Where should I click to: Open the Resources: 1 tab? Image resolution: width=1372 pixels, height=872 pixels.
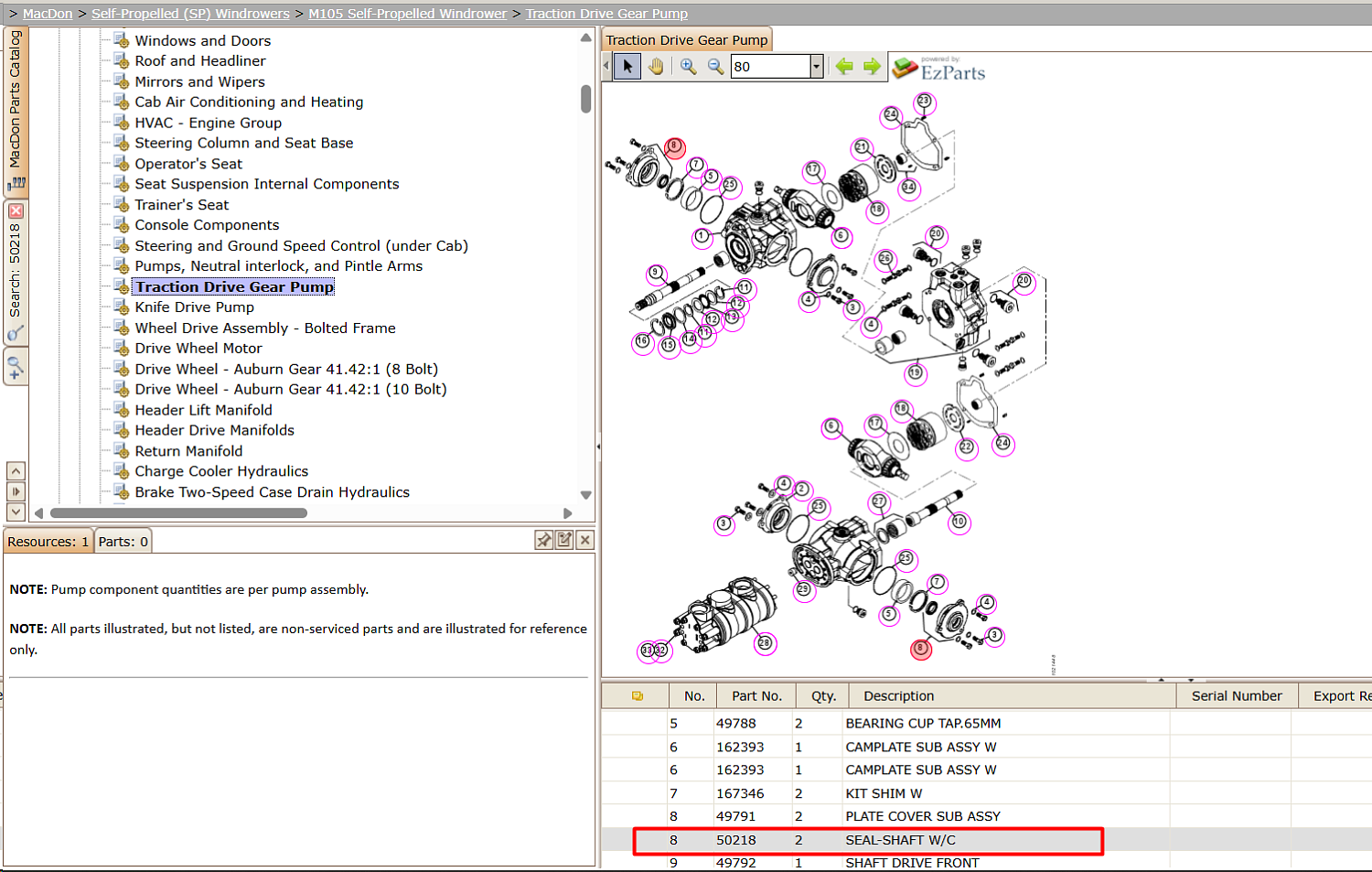[48, 542]
